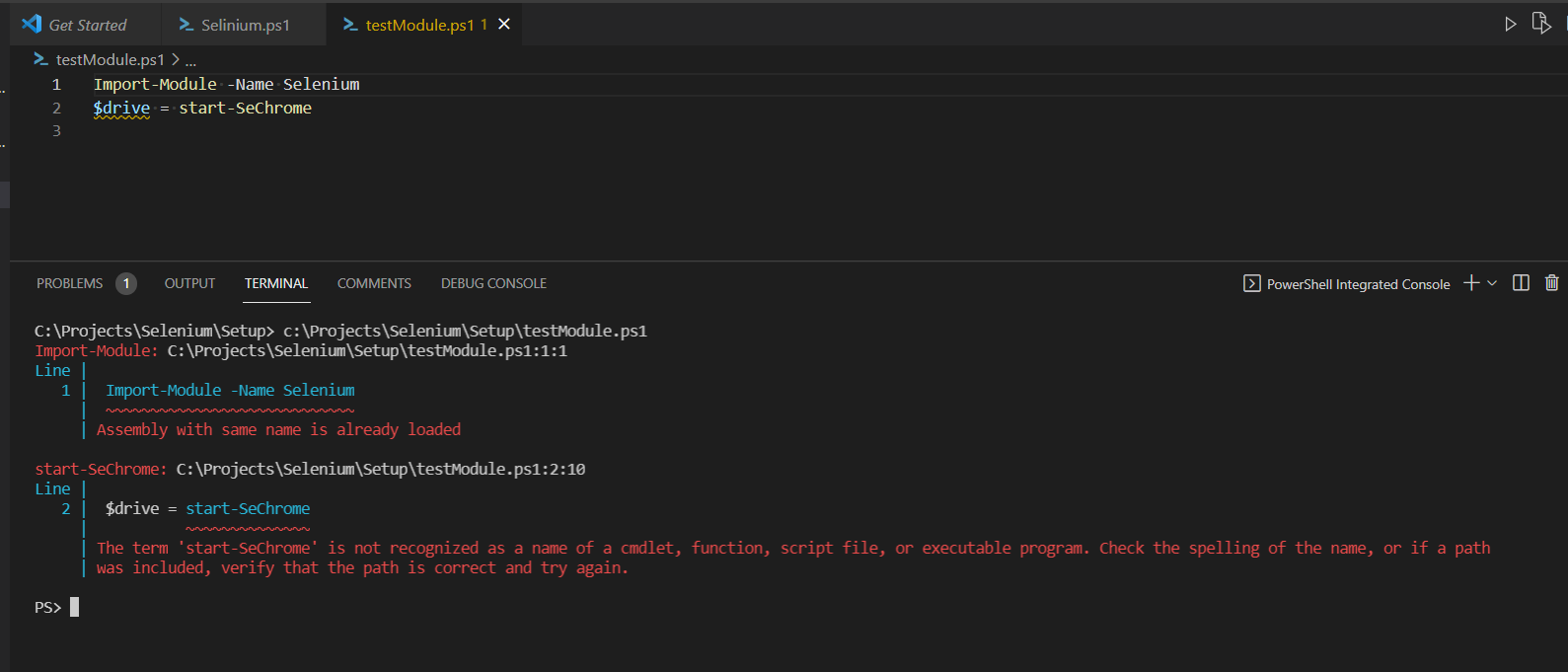Click the PowerShell icon on testModule.ps1 tab
Screen dimensions: 1568x672
(x=350, y=25)
